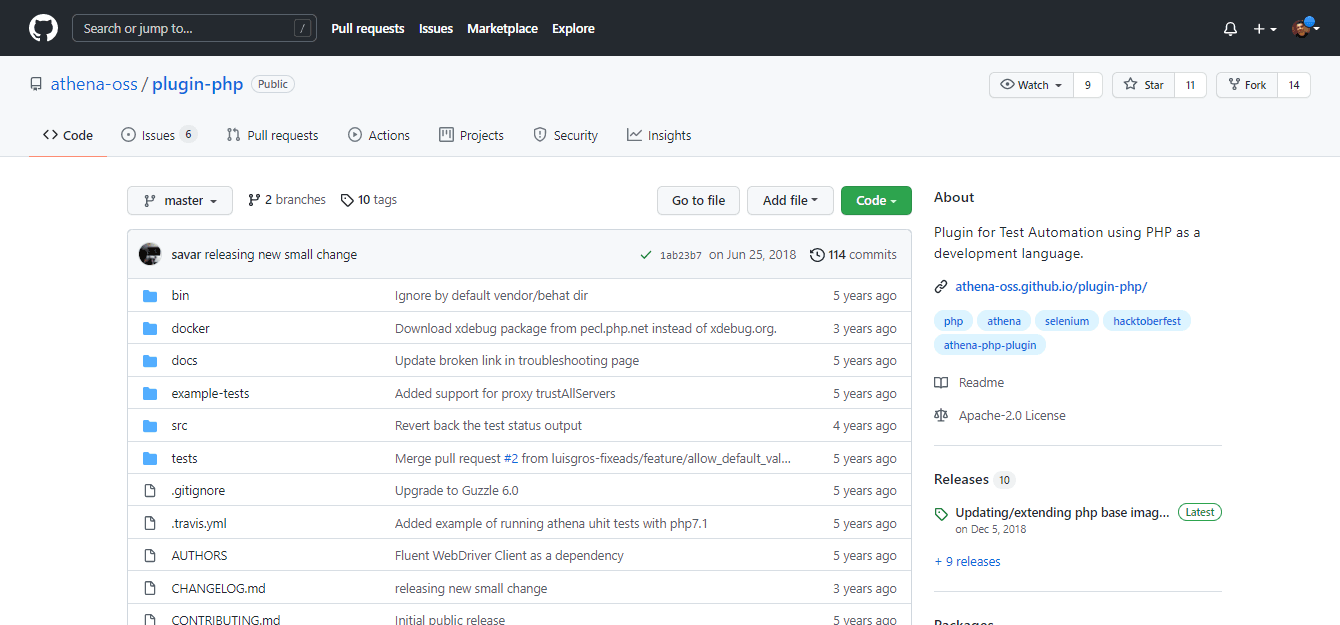The height and width of the screenshot is (625, 1340).
Task: Select the hacktoberfest topic tag
Action: [x=1147, y=321]
